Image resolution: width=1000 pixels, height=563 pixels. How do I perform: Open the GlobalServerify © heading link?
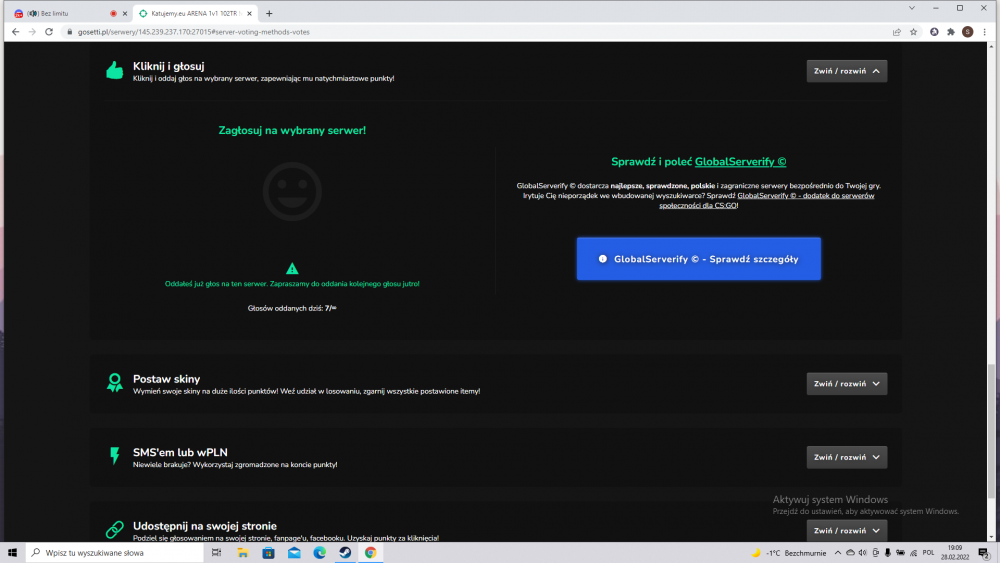tap(740, 162)
